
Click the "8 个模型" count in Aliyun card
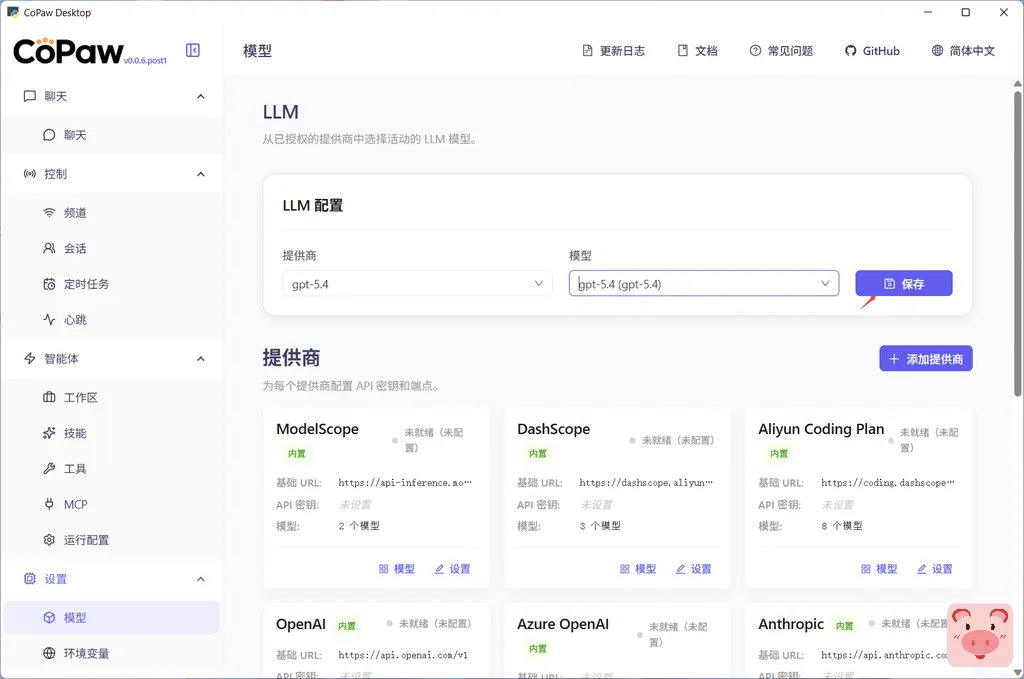pos(842,526)
